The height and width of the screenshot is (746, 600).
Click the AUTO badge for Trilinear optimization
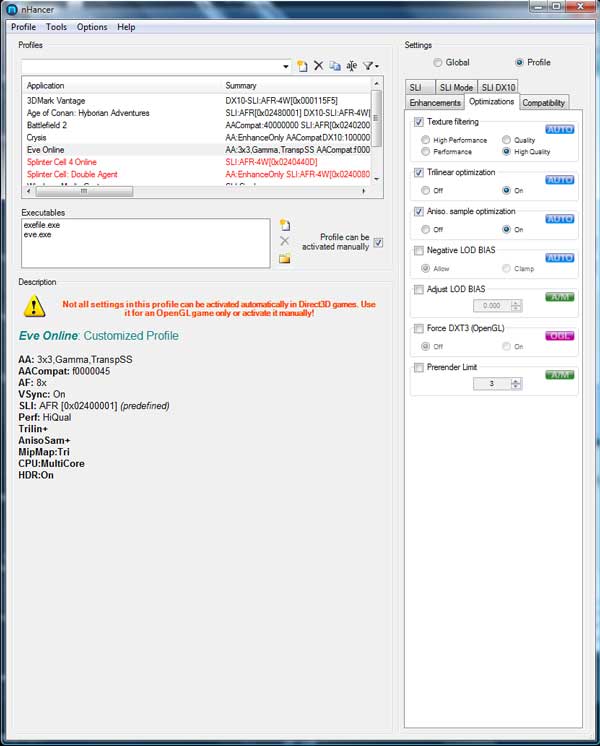(560, 180)
